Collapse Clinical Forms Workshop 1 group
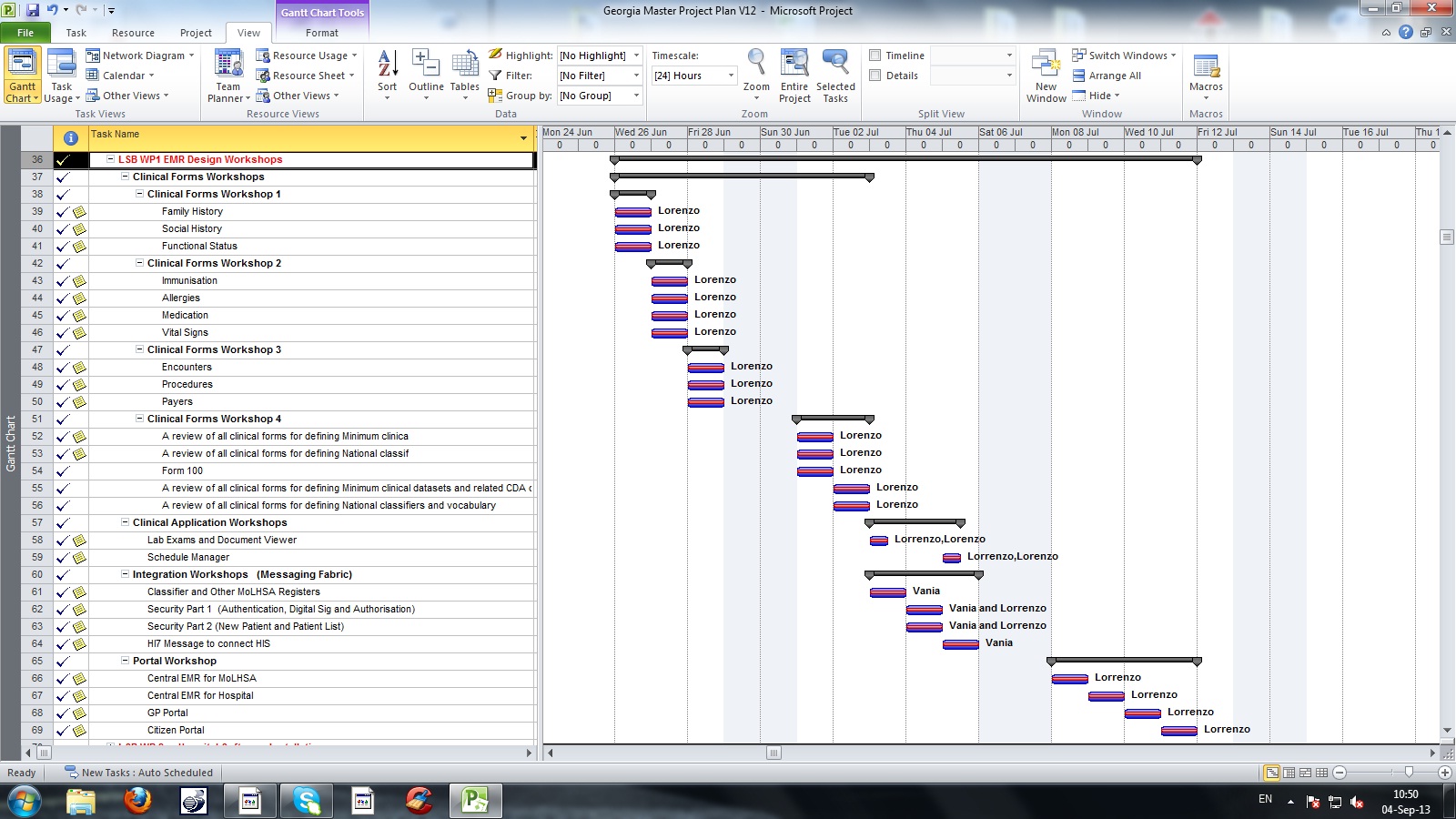 140,194
